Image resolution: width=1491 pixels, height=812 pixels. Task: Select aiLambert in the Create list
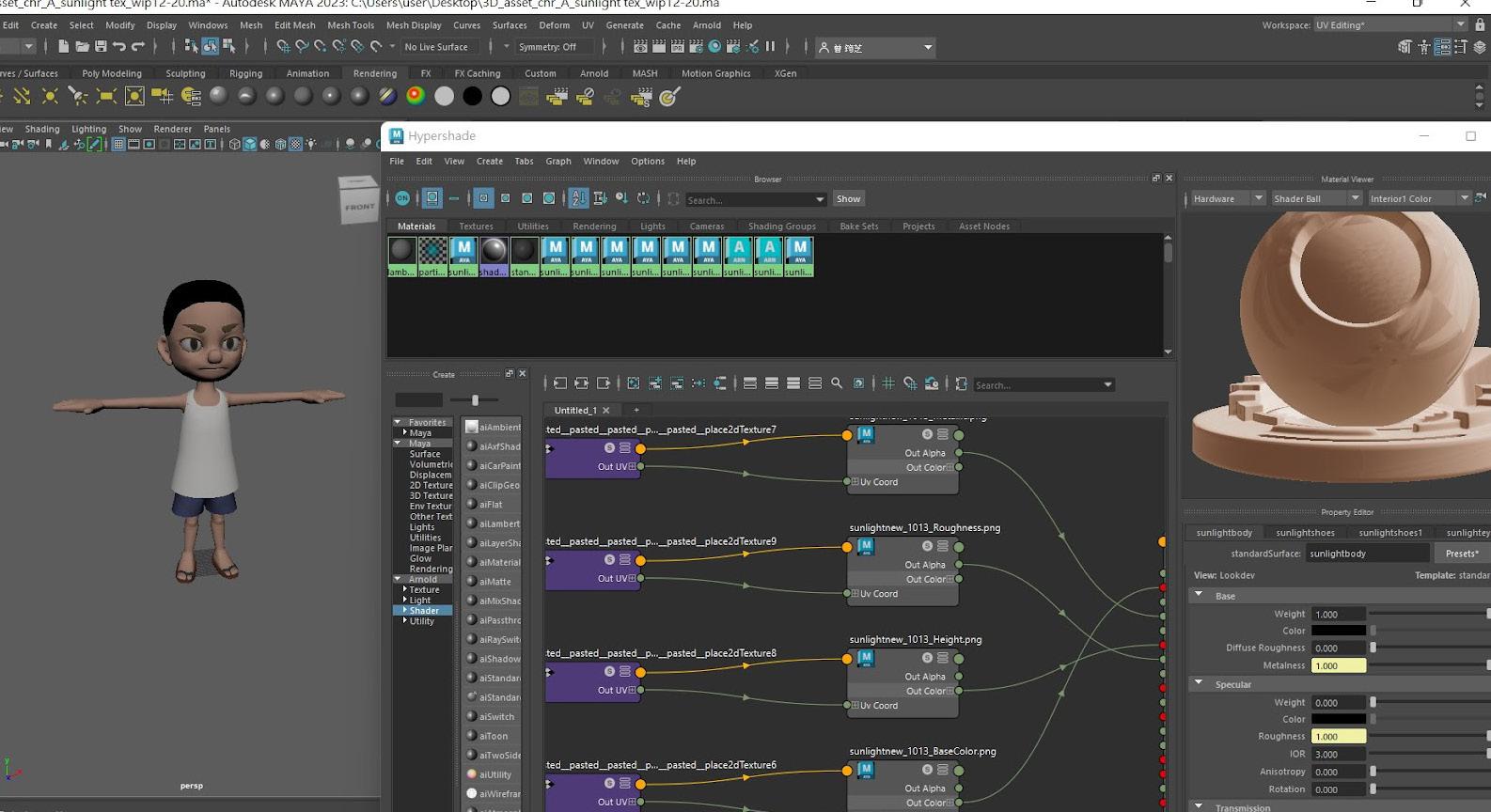point(498,523)
